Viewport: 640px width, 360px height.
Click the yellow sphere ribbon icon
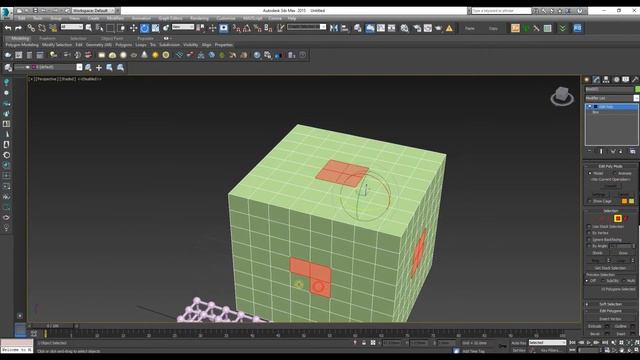[155, 55]
